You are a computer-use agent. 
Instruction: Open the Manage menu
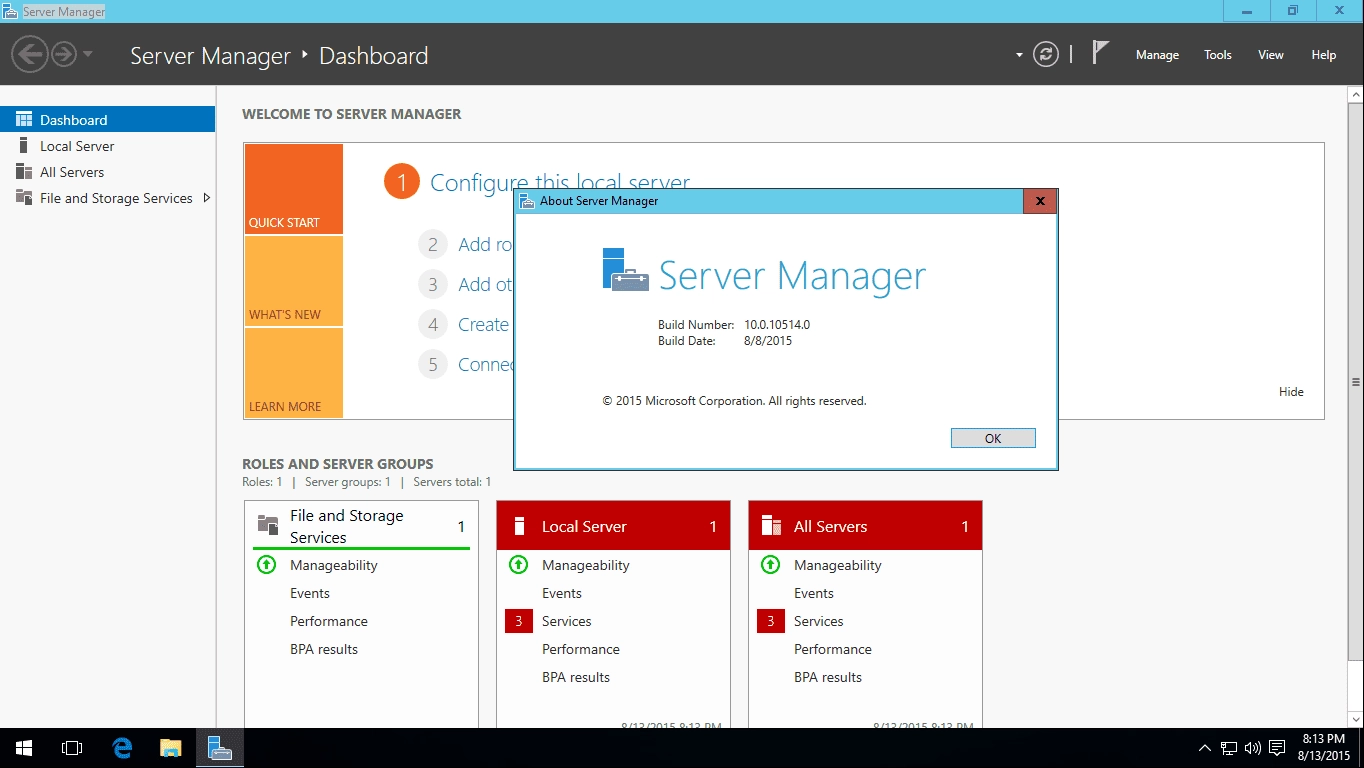click(x=1157, y=55)
